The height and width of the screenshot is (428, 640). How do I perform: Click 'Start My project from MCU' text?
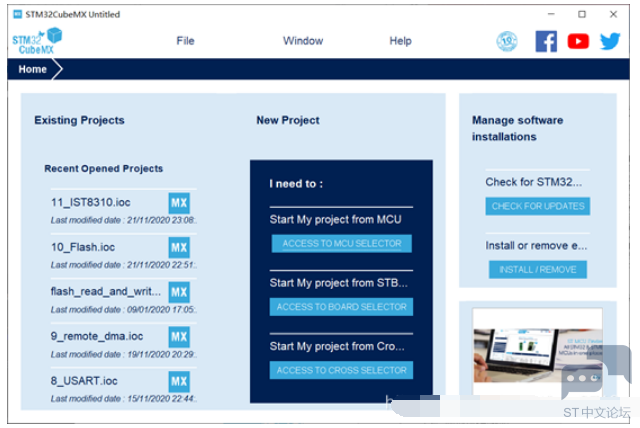(x=336, y=220)
